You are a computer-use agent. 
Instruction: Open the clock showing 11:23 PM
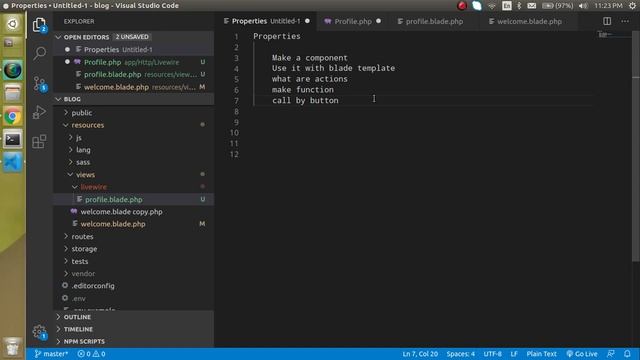tap(608, 6)
